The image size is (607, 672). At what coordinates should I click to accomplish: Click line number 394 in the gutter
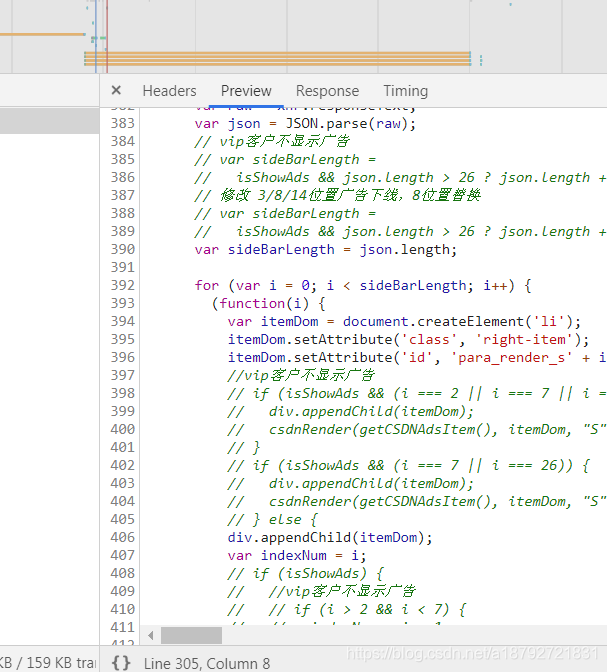click(x=123, y=321)
